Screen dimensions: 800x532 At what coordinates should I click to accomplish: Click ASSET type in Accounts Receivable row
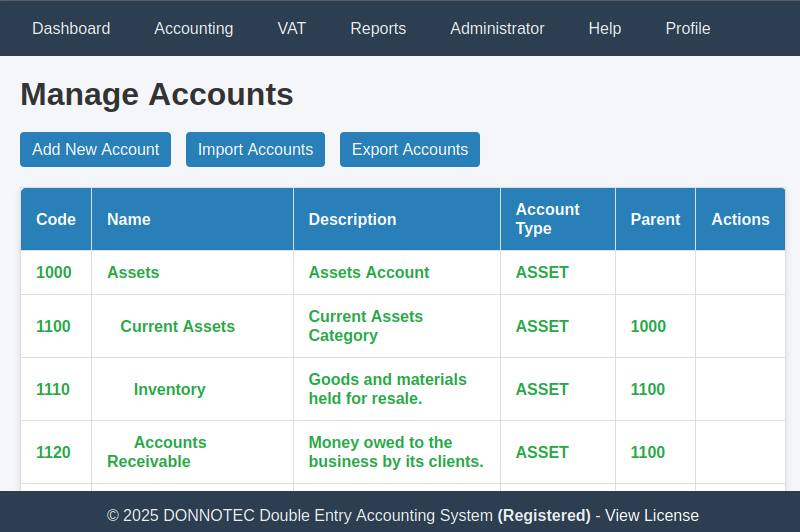point(542,452)
